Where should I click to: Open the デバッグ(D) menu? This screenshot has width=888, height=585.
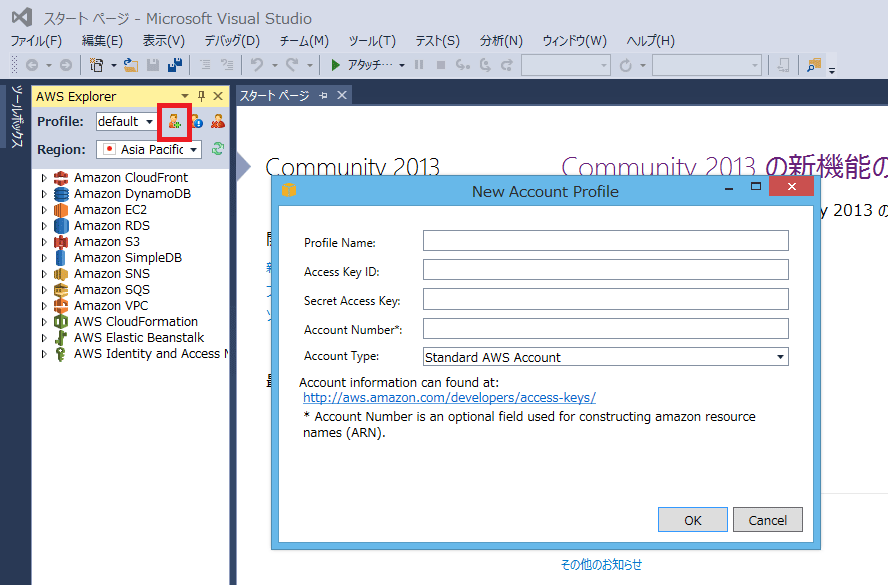click(232, 41)
